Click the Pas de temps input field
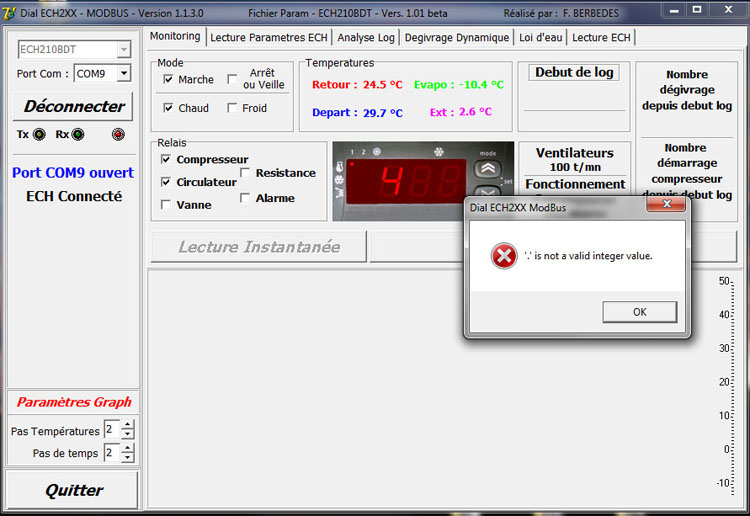The image size is (750, 516). (110, 453)
